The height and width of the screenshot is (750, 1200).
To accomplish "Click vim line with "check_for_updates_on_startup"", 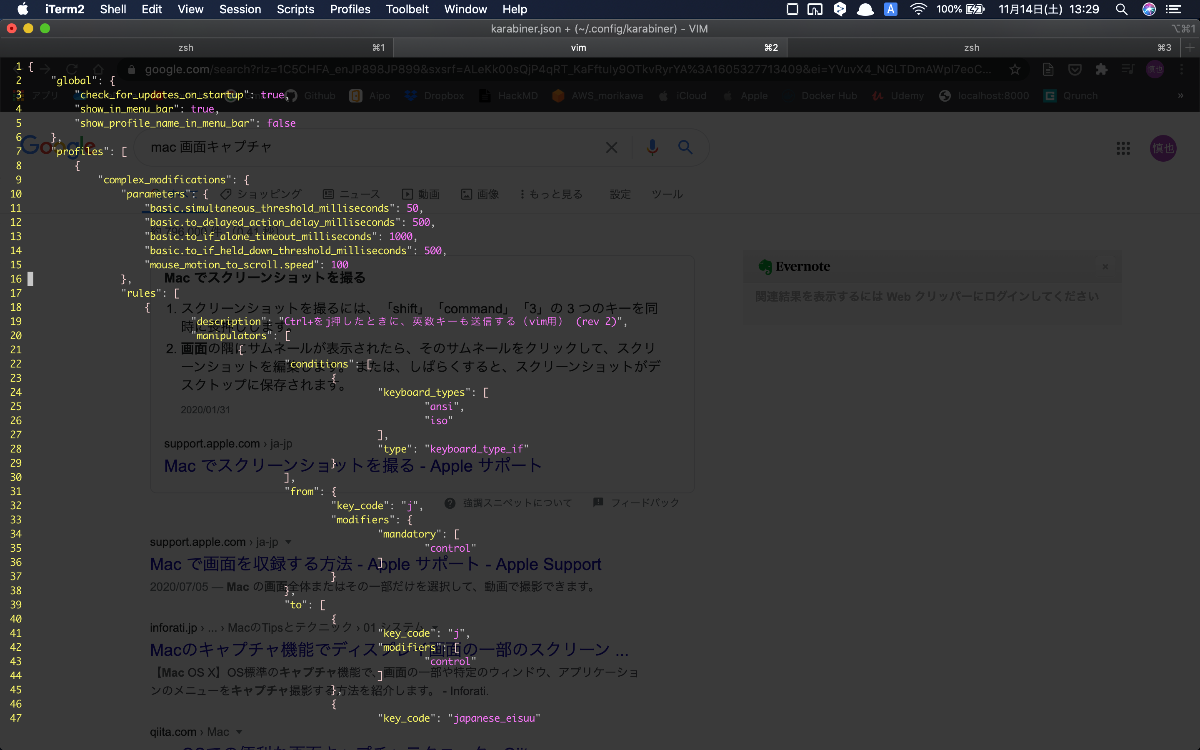I will click(x=182, y=95).
